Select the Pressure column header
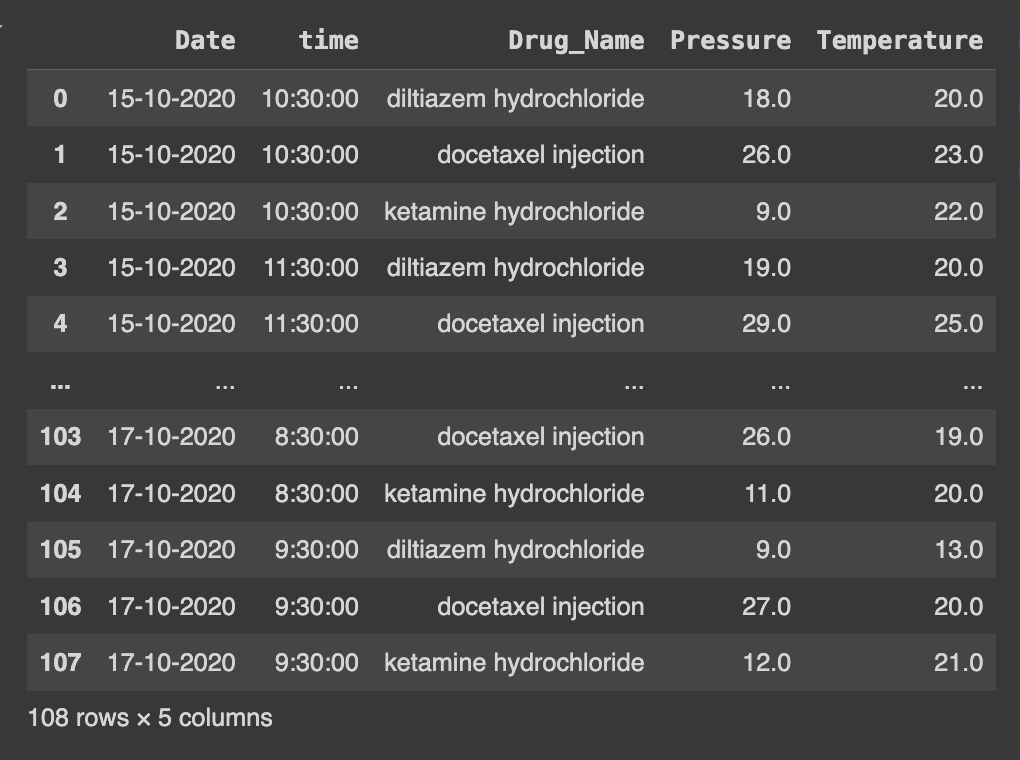Image resolution: width=1020 pixels, height=760 pixels. 730,40
